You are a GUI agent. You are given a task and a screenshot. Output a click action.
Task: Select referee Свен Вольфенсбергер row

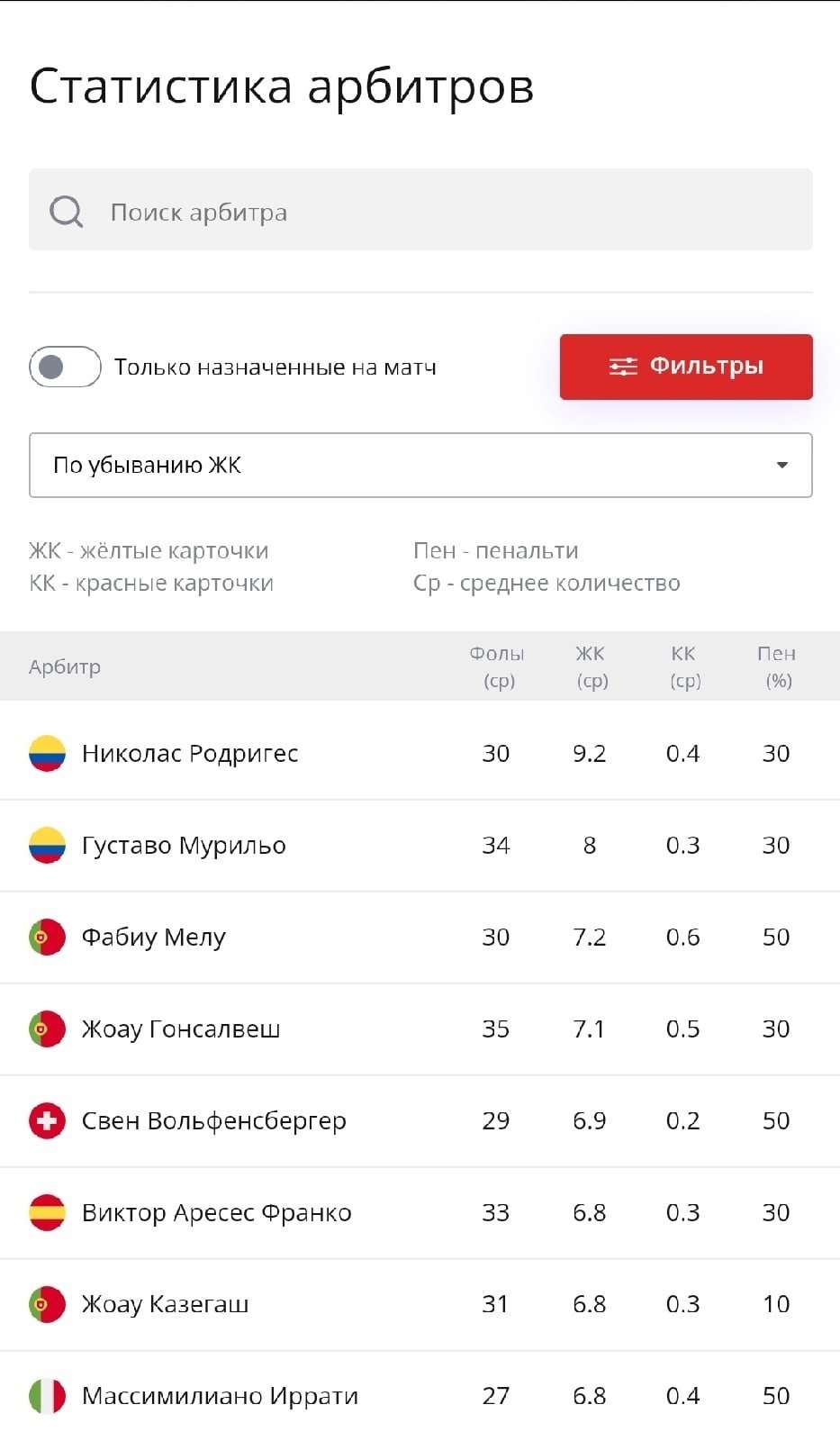[x=214, y=1121]
